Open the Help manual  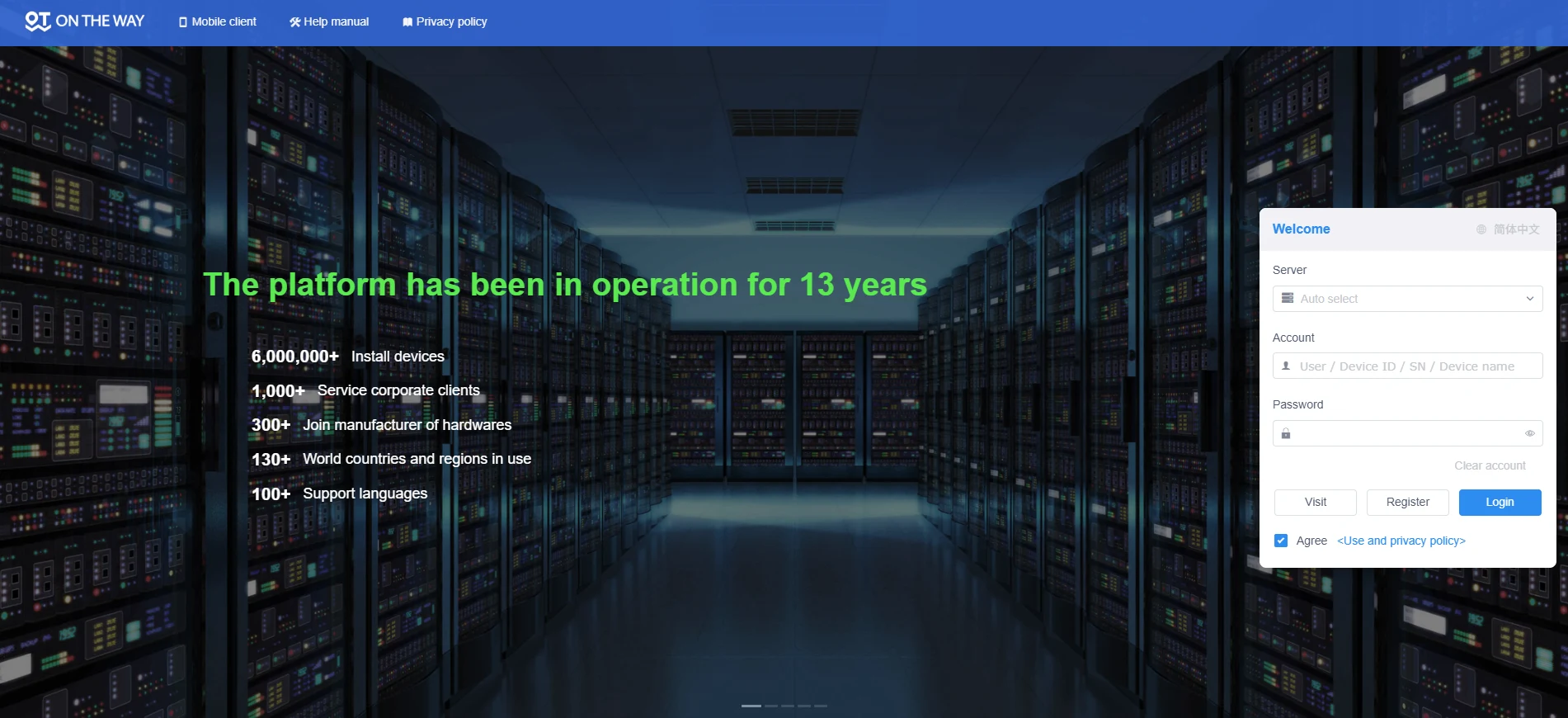coord(329,22)
